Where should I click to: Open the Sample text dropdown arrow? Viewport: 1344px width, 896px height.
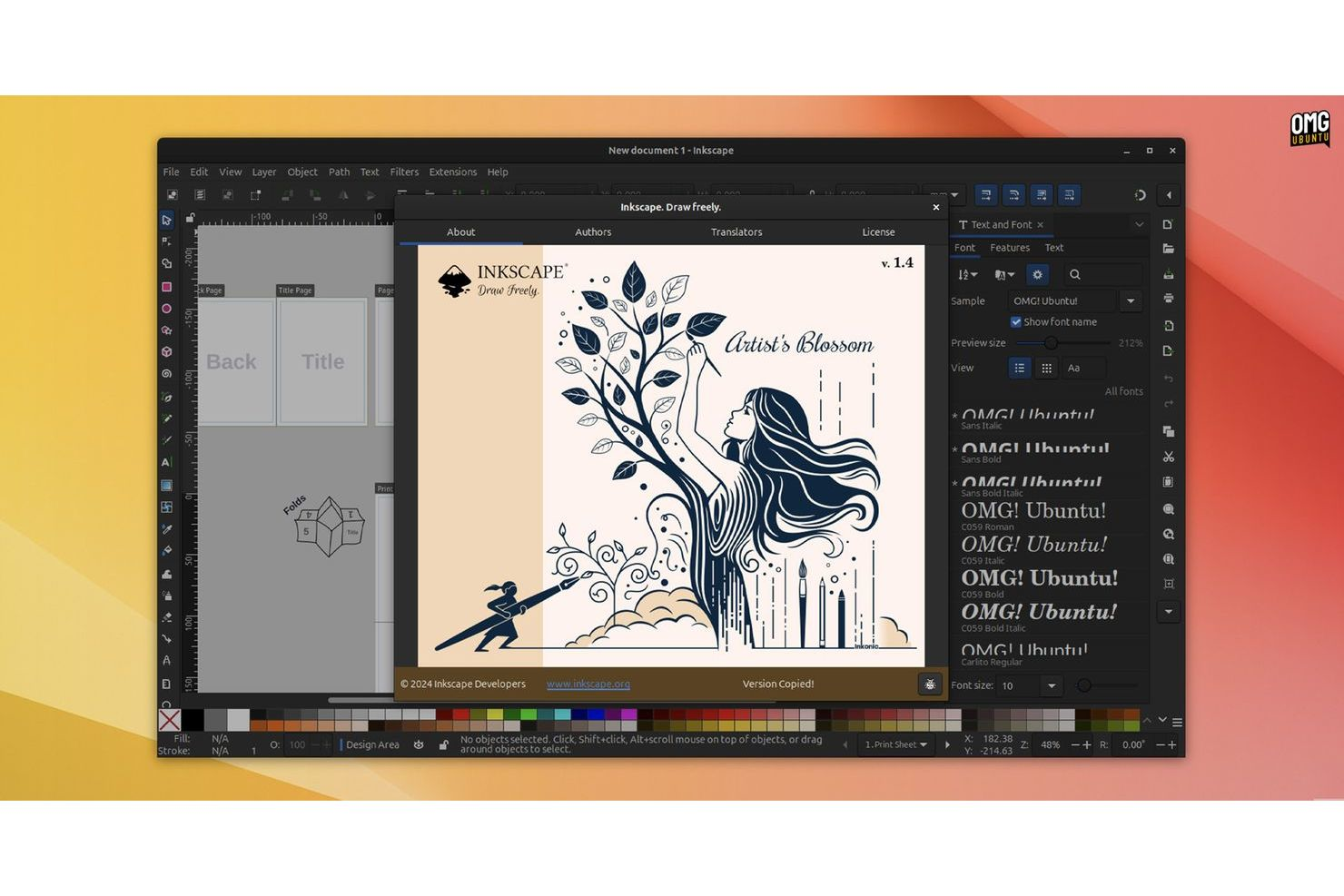click(x=1131, y=300)
